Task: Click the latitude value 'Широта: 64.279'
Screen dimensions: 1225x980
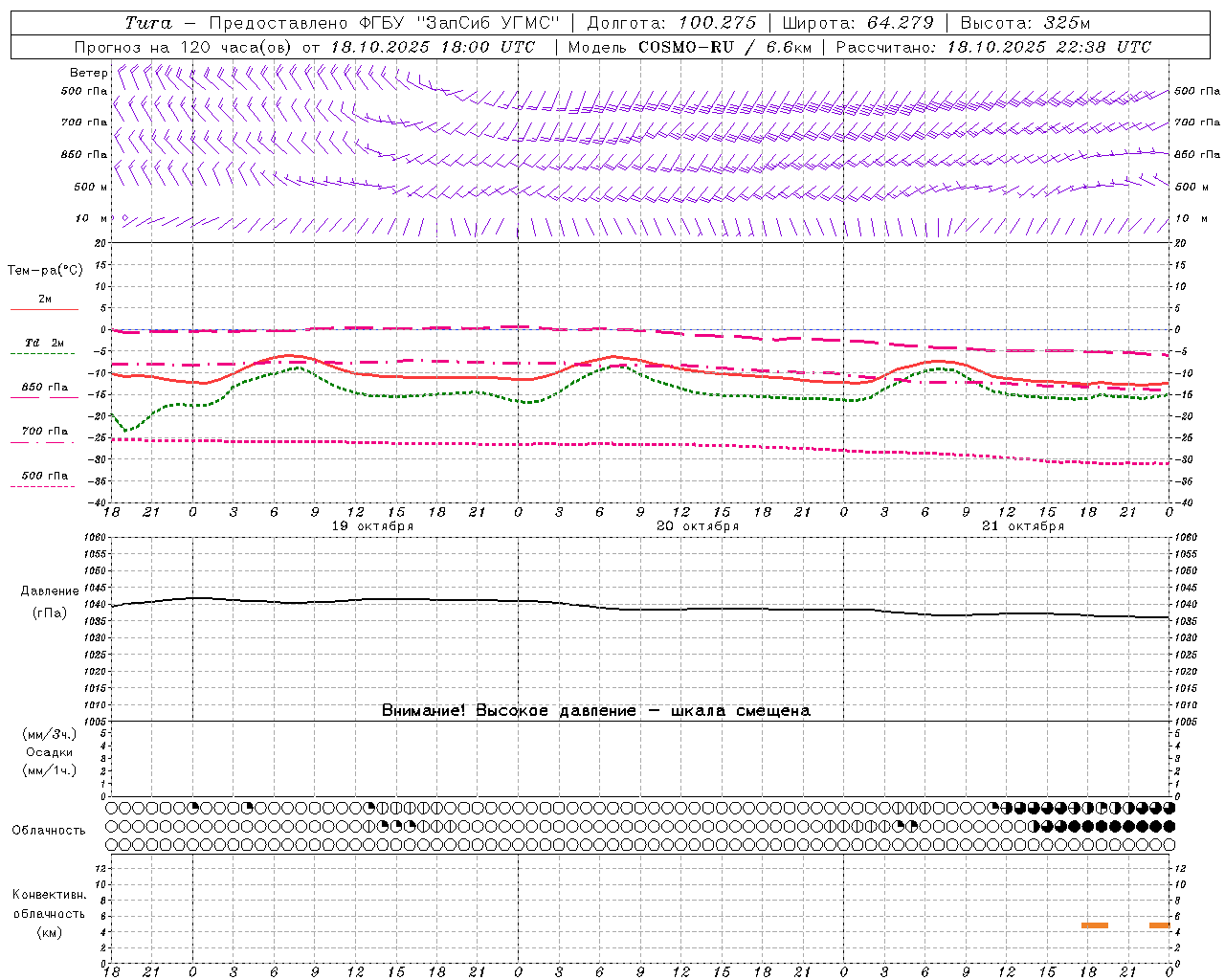Action: coord(859,23)
